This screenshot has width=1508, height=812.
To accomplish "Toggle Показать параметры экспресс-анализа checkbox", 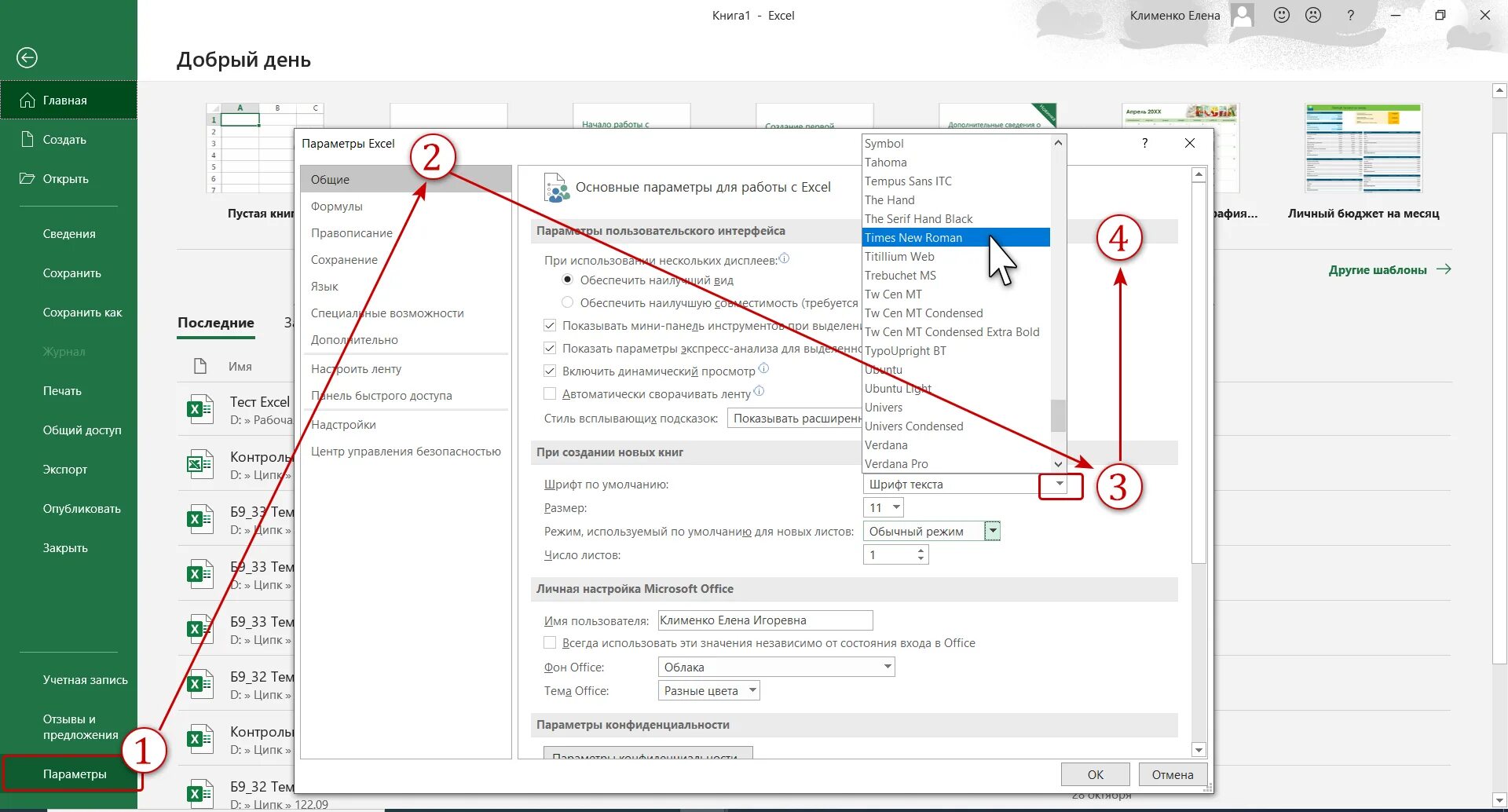I will click(550, 348).
